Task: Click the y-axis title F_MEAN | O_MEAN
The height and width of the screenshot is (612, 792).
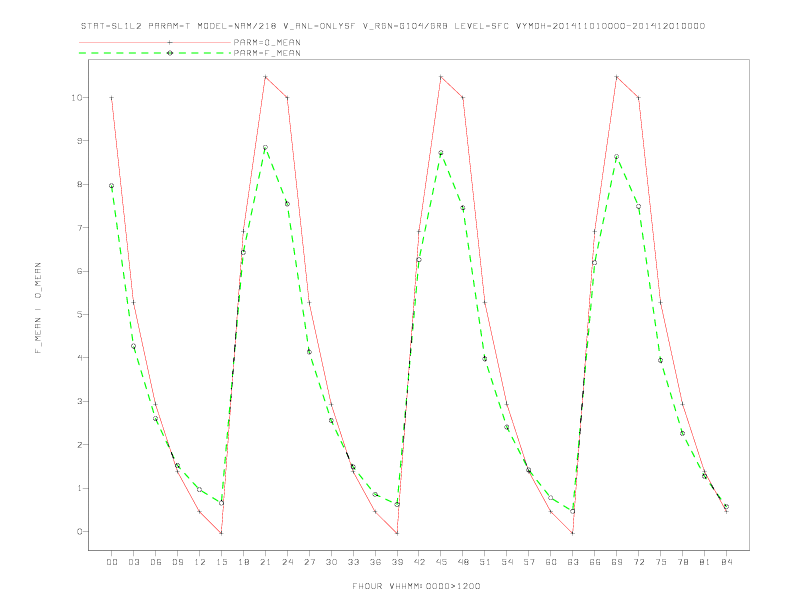Action: click(38, 308)
